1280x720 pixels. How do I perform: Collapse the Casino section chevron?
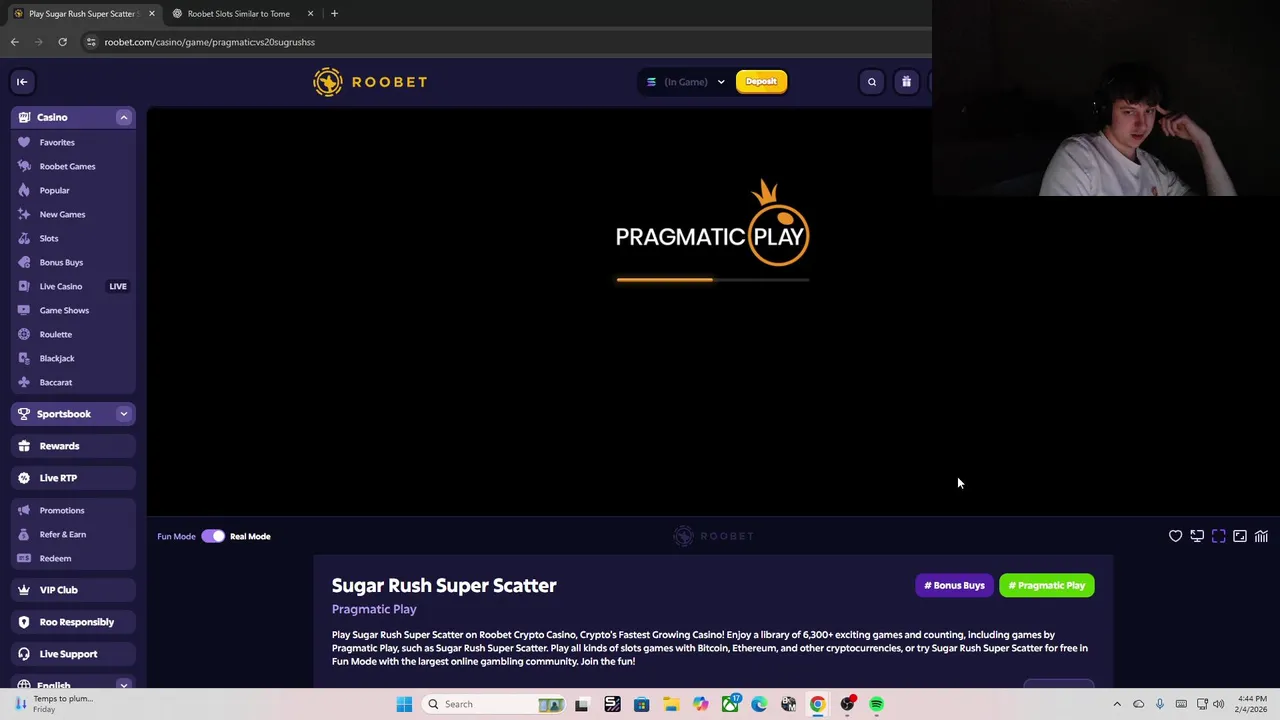pyautogui.click(x=124, y=117)
